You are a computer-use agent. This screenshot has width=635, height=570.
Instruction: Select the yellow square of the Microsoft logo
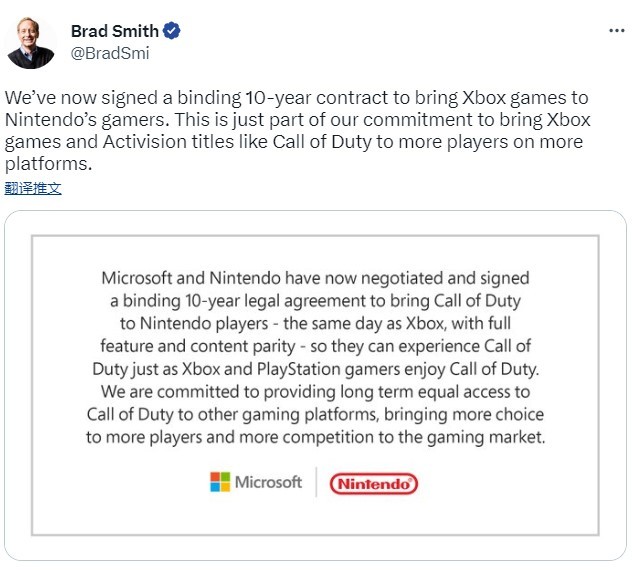pos(225,487)
